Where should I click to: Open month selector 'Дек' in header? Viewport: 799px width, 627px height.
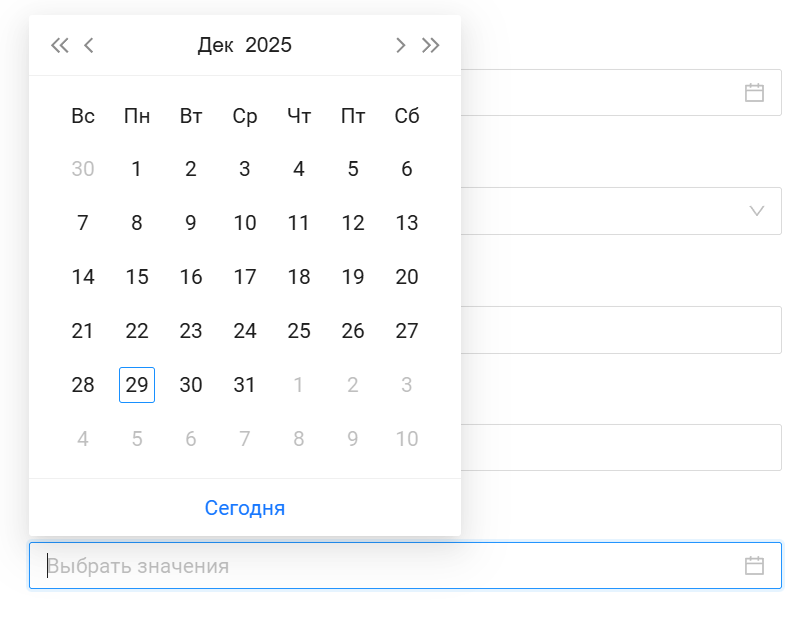[x=215, y=45]
